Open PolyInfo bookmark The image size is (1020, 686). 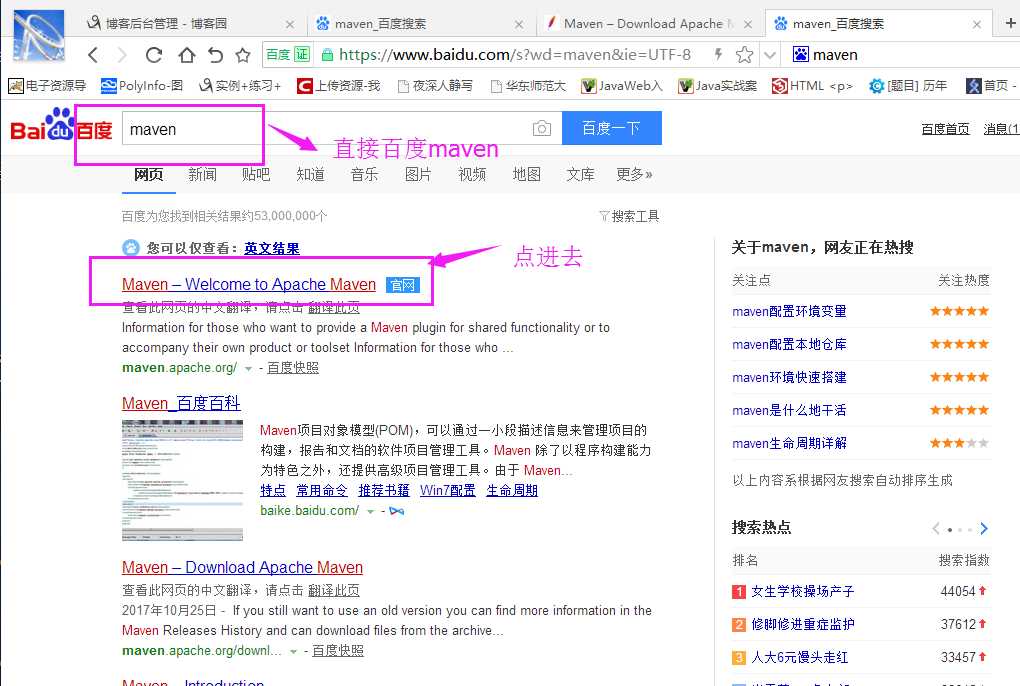coord(142,86)
